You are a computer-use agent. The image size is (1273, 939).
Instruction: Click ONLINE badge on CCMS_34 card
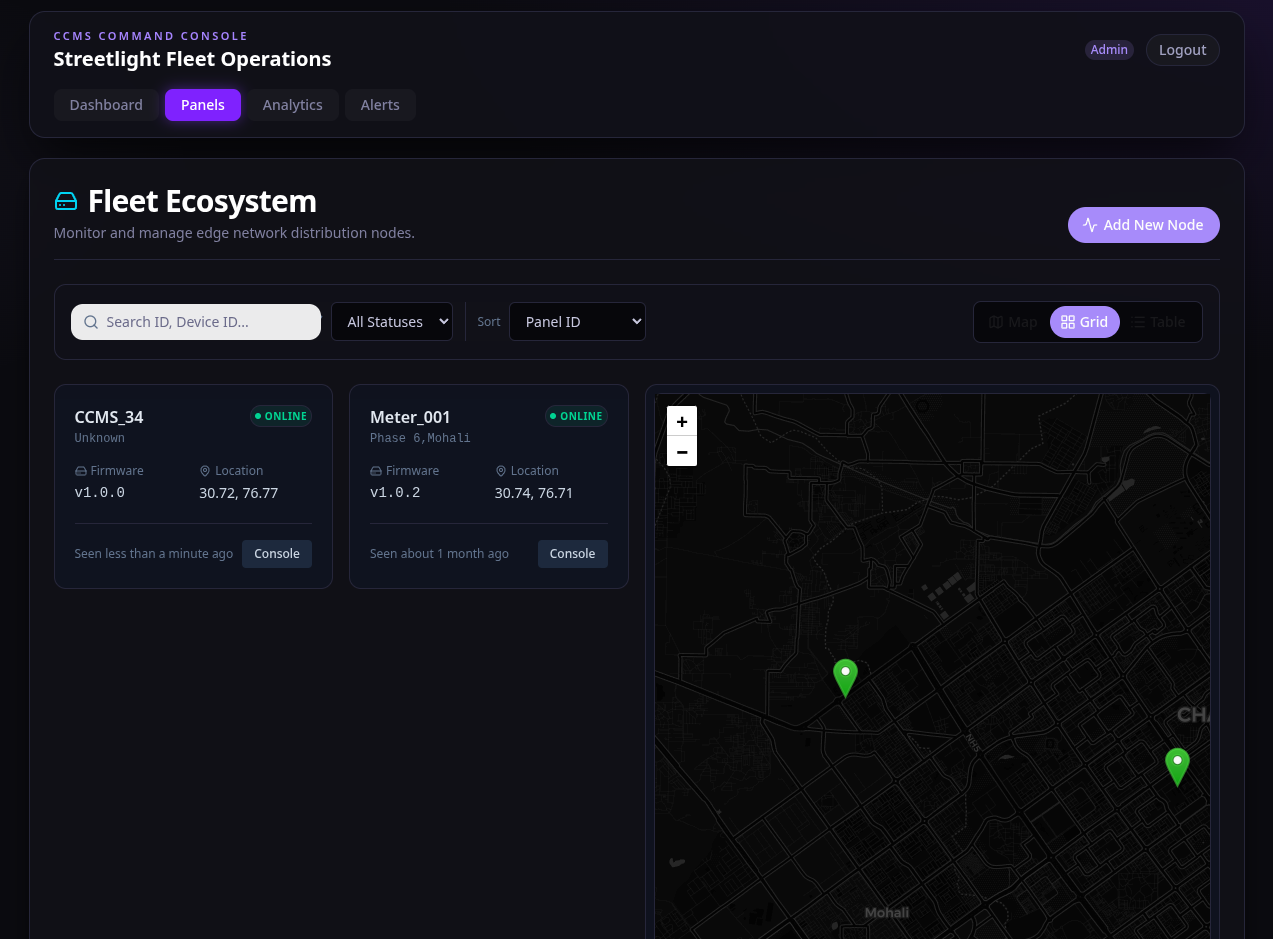[281, 416]
